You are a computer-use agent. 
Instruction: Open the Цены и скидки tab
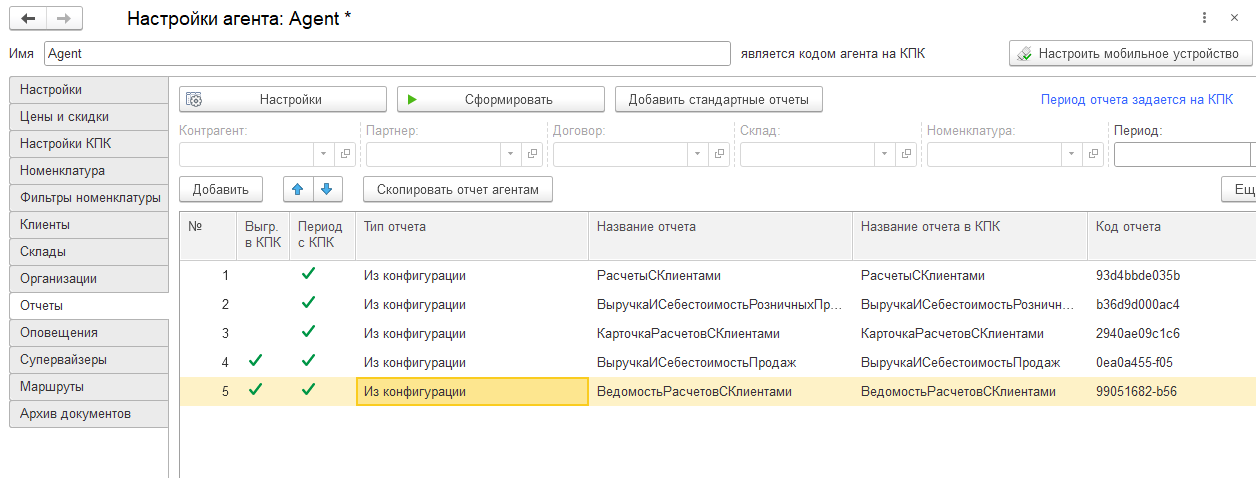(x=88, y=117)
